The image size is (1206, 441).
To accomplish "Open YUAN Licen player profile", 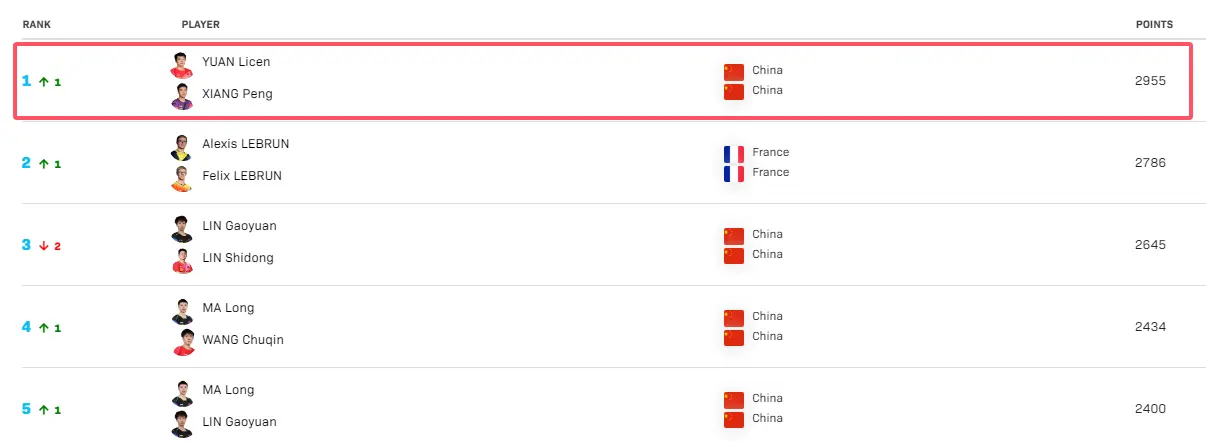I will [x=236, y=62].
